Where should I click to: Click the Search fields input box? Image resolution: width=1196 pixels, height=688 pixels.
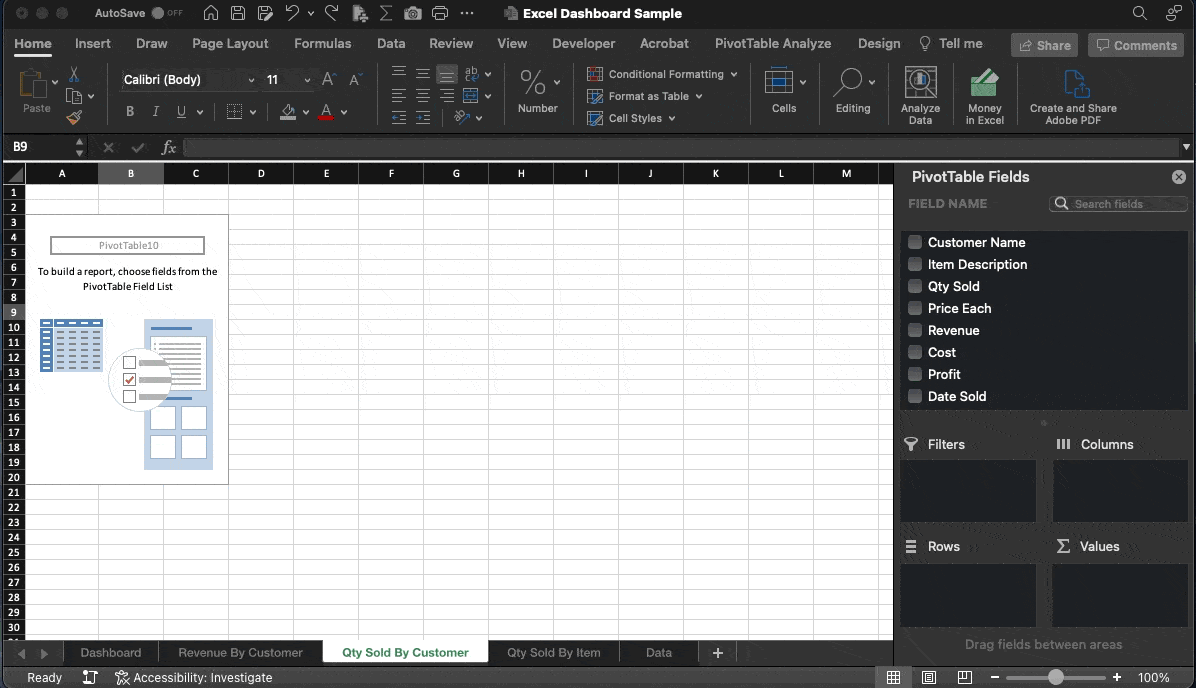(x=1120, y=203)
